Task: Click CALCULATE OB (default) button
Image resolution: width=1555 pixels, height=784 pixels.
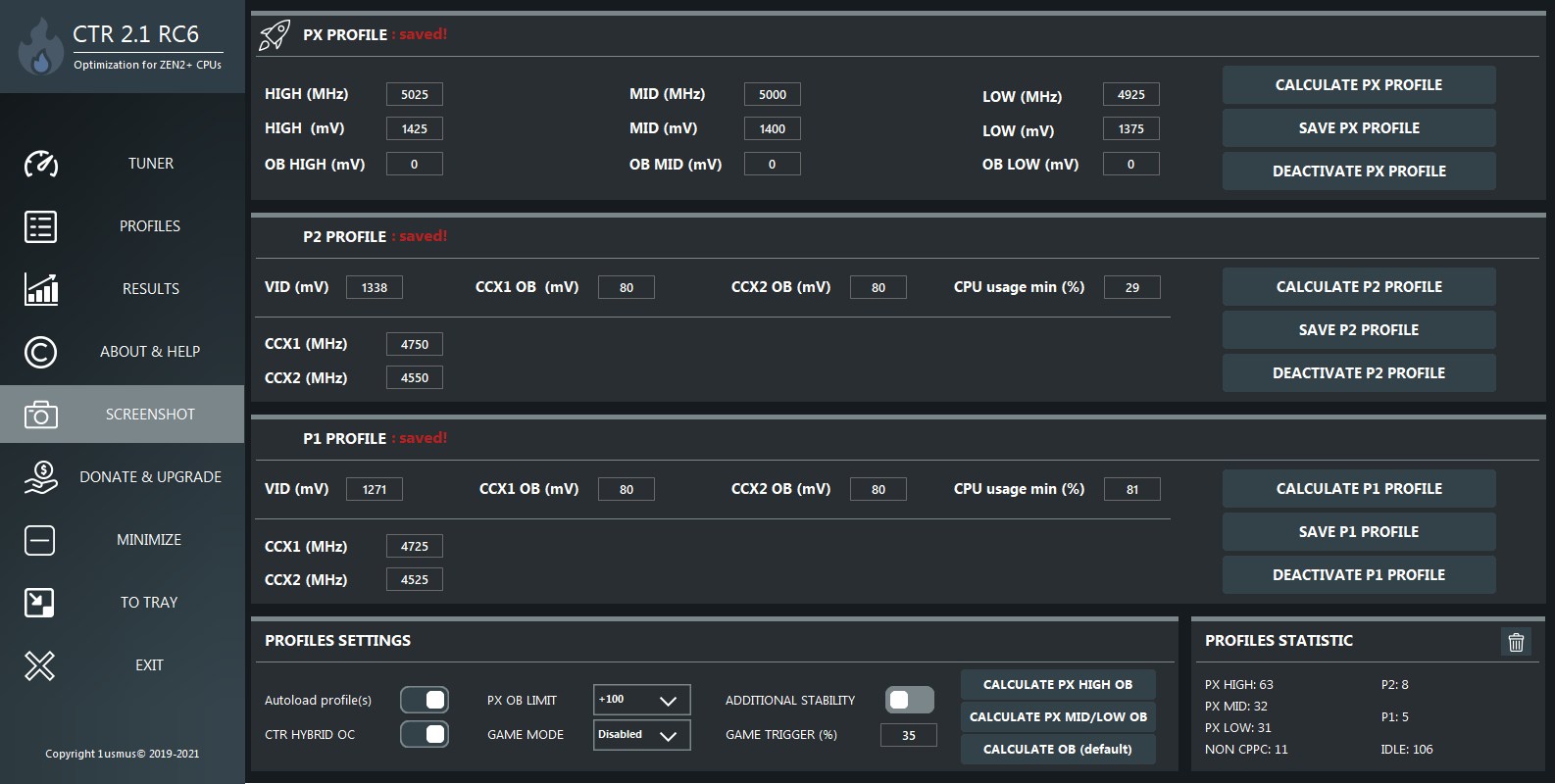Action: [1058, 750]
